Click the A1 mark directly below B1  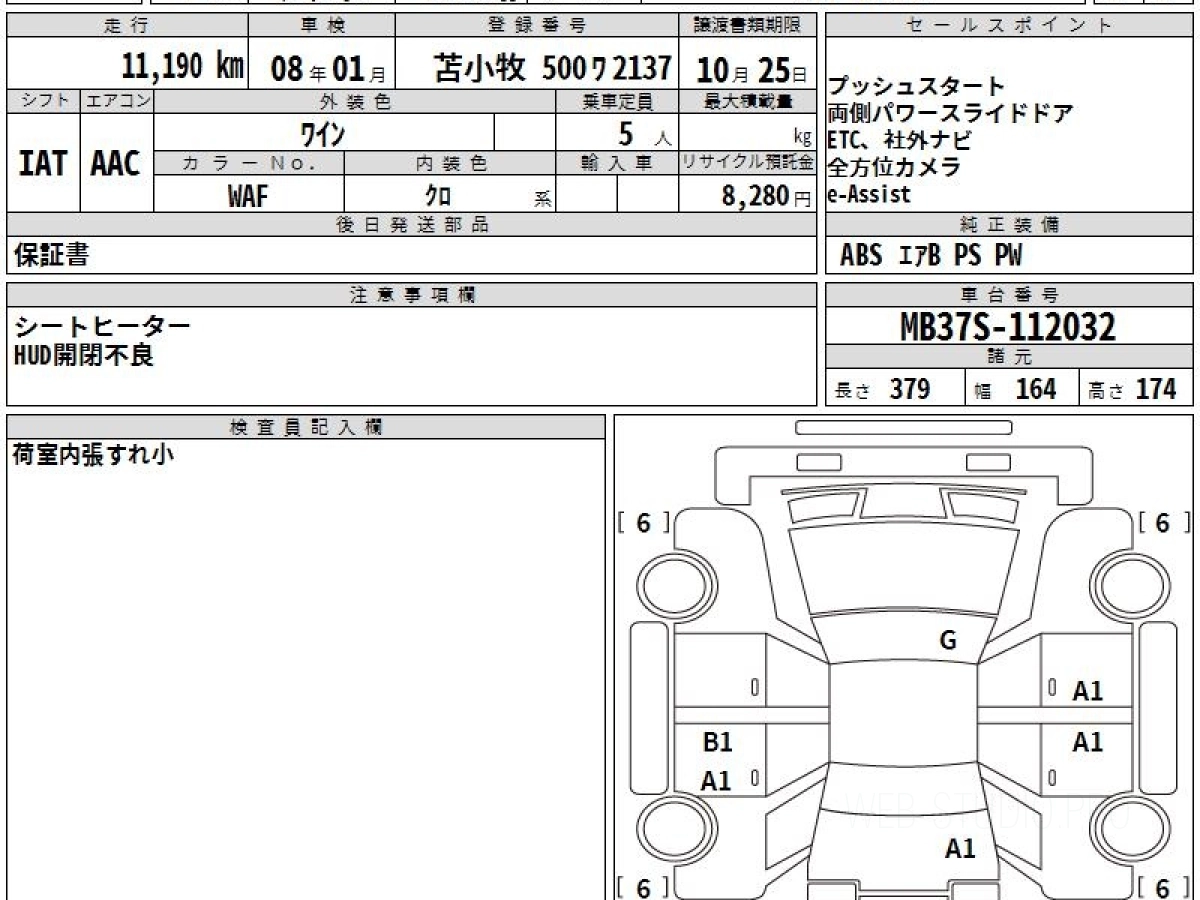(715, 781)
